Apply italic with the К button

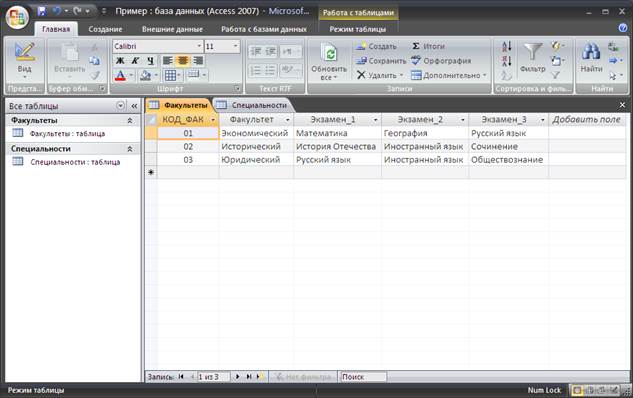tap(135, 61)
